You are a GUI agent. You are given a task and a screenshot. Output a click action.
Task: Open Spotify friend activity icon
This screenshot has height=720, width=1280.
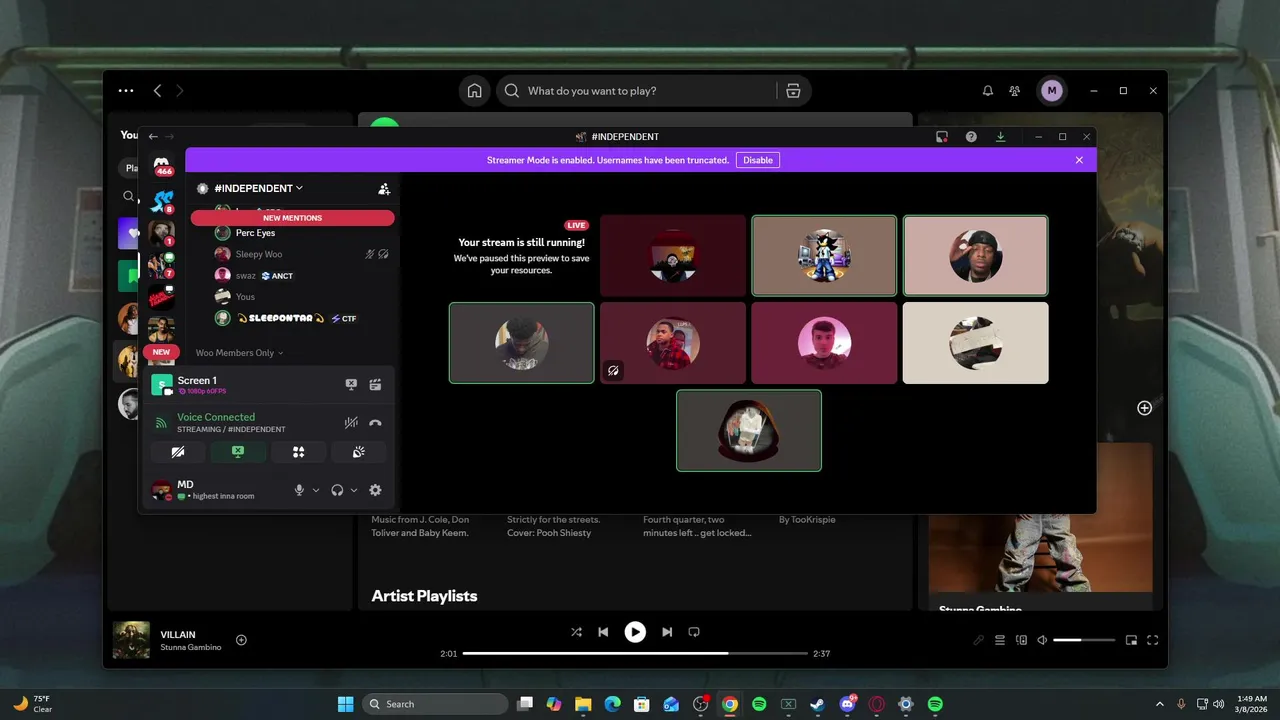1015,91
